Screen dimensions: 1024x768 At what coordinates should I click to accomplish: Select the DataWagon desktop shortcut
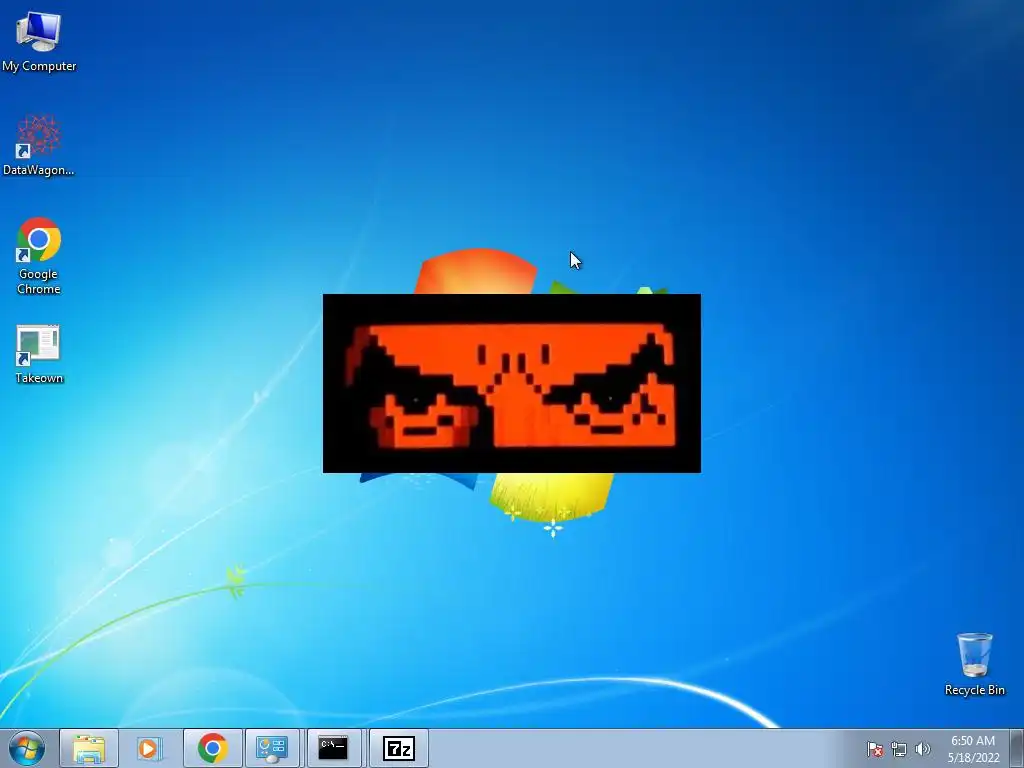point(39,145)
